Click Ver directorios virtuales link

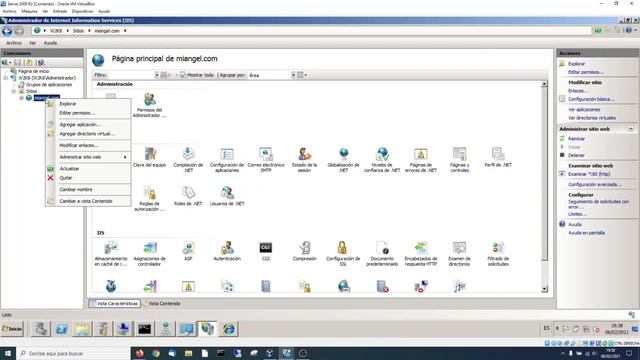[592, 118]
